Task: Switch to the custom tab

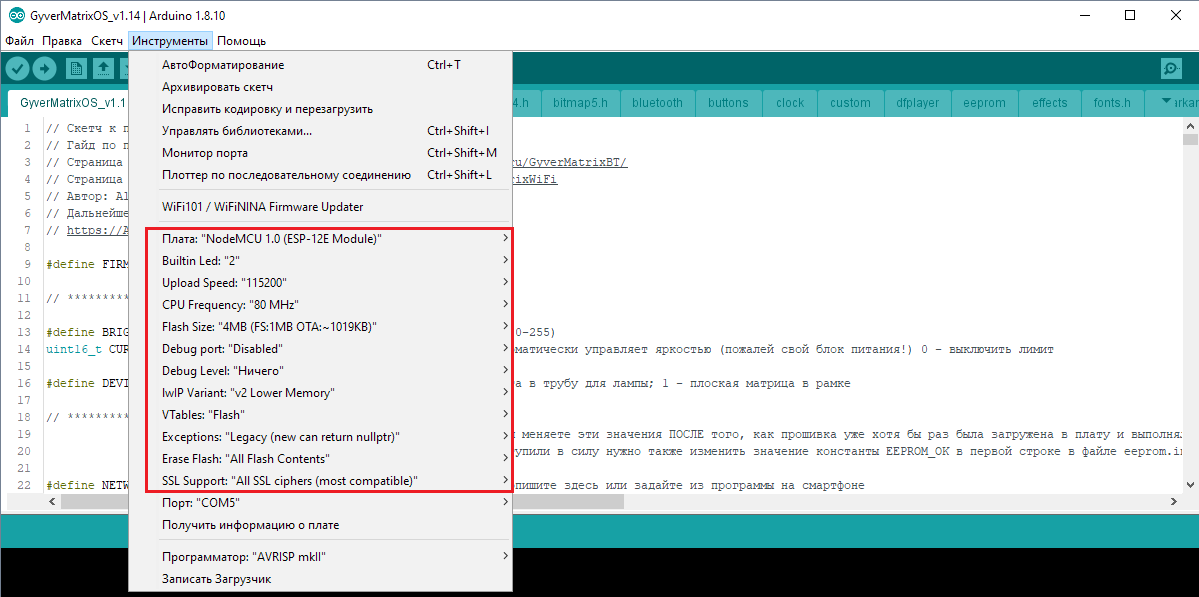Action: pos(850,102)
